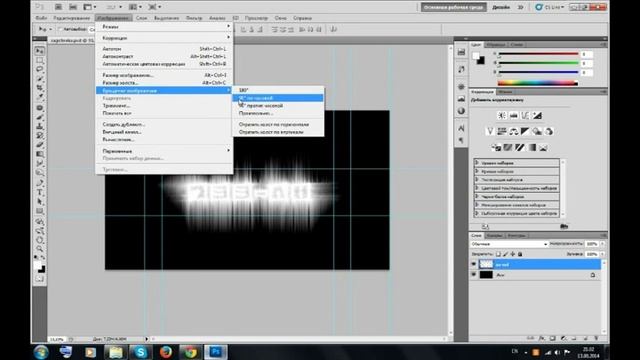This screenshot has width=640, height=360.
Task: Add a Gradient Map adjustment
Action: 531,147
